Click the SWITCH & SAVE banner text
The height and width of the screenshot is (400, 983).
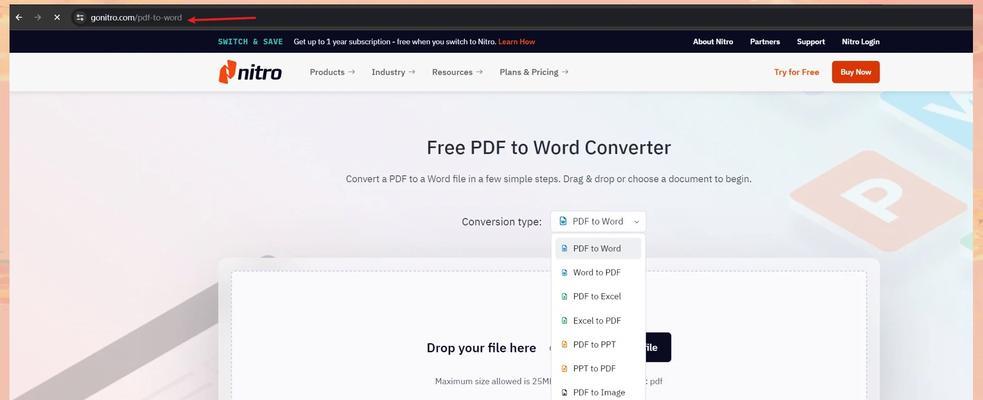click(250, 42)
